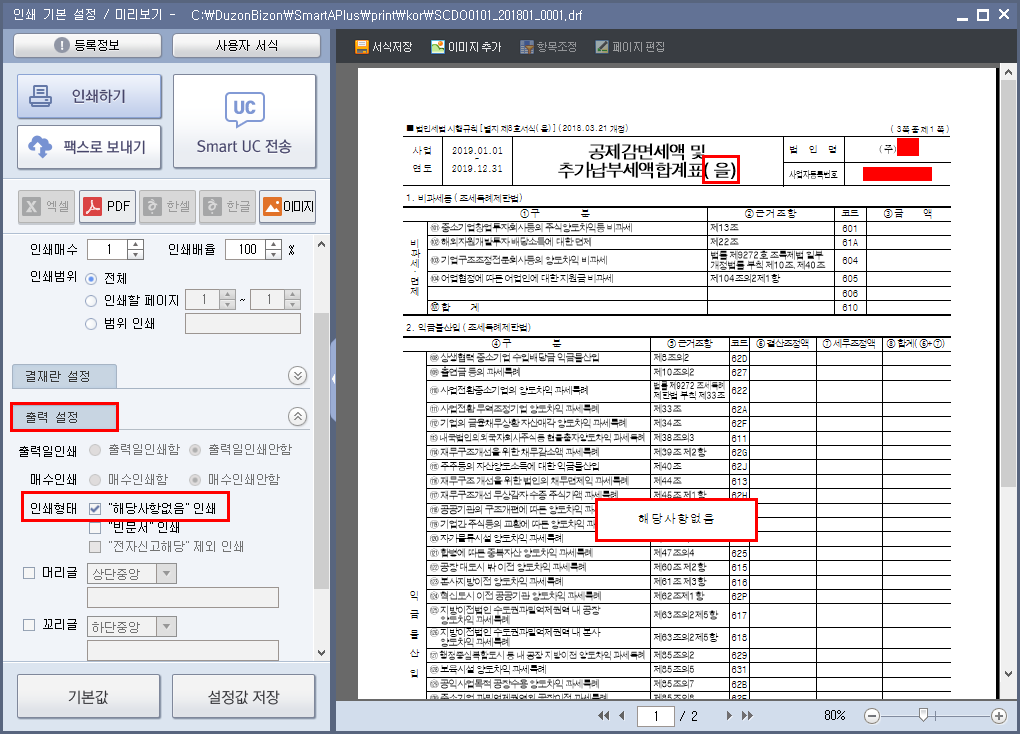Export the preview as 이미지
The width and height of the screenshot is (1020, 734).
287,207
